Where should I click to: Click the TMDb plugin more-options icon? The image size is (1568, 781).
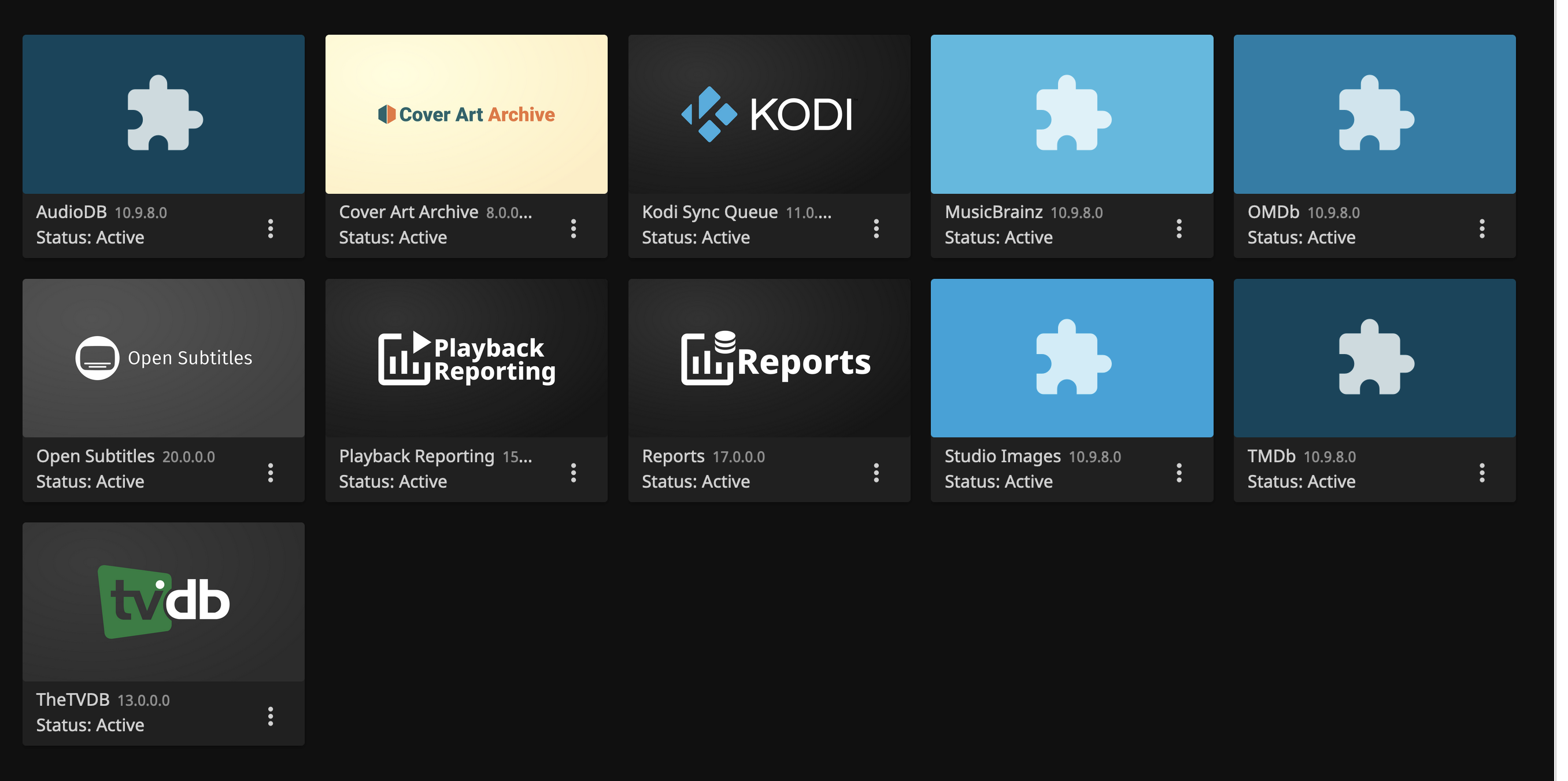coord(1482,472)
